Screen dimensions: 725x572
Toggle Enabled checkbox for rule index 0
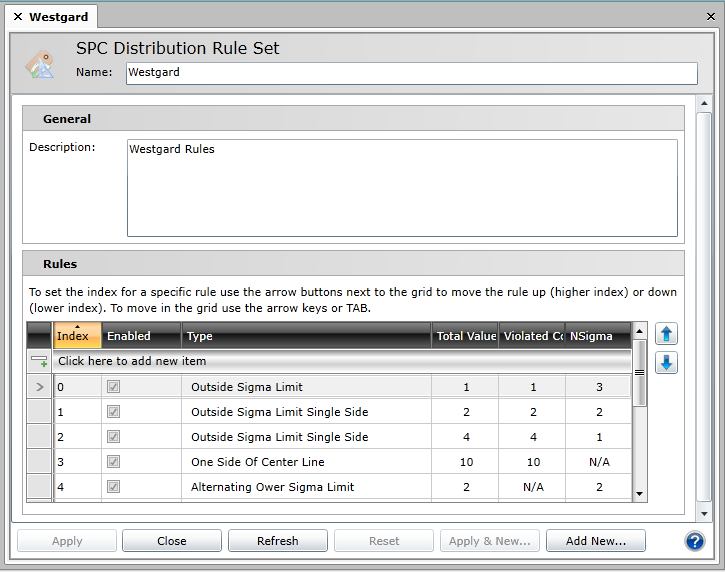coord(113,387)
